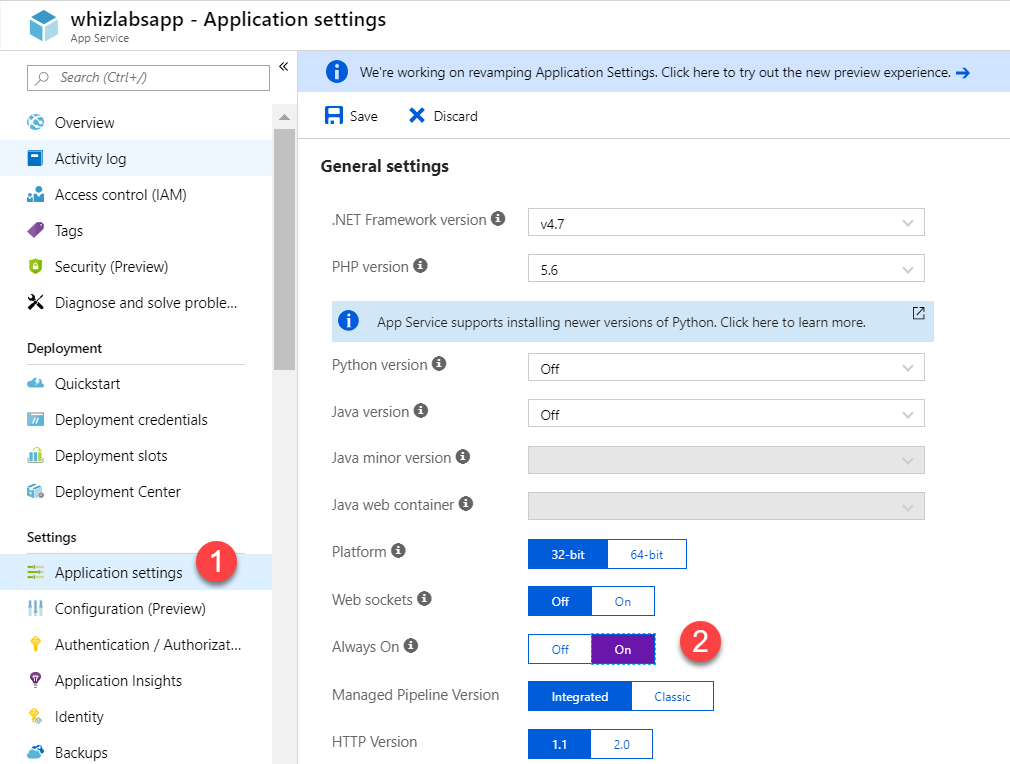Click the Security shield icon
1010x764 pixels.
pyautogui.click(x=35, y=266)
